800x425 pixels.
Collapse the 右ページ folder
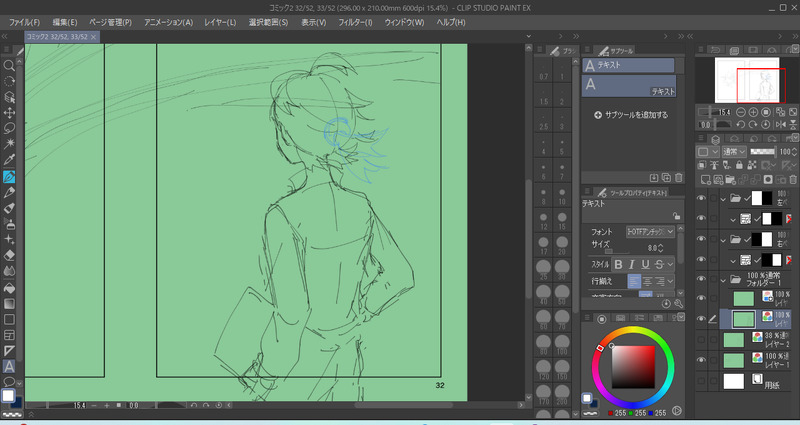pos(723,239)
